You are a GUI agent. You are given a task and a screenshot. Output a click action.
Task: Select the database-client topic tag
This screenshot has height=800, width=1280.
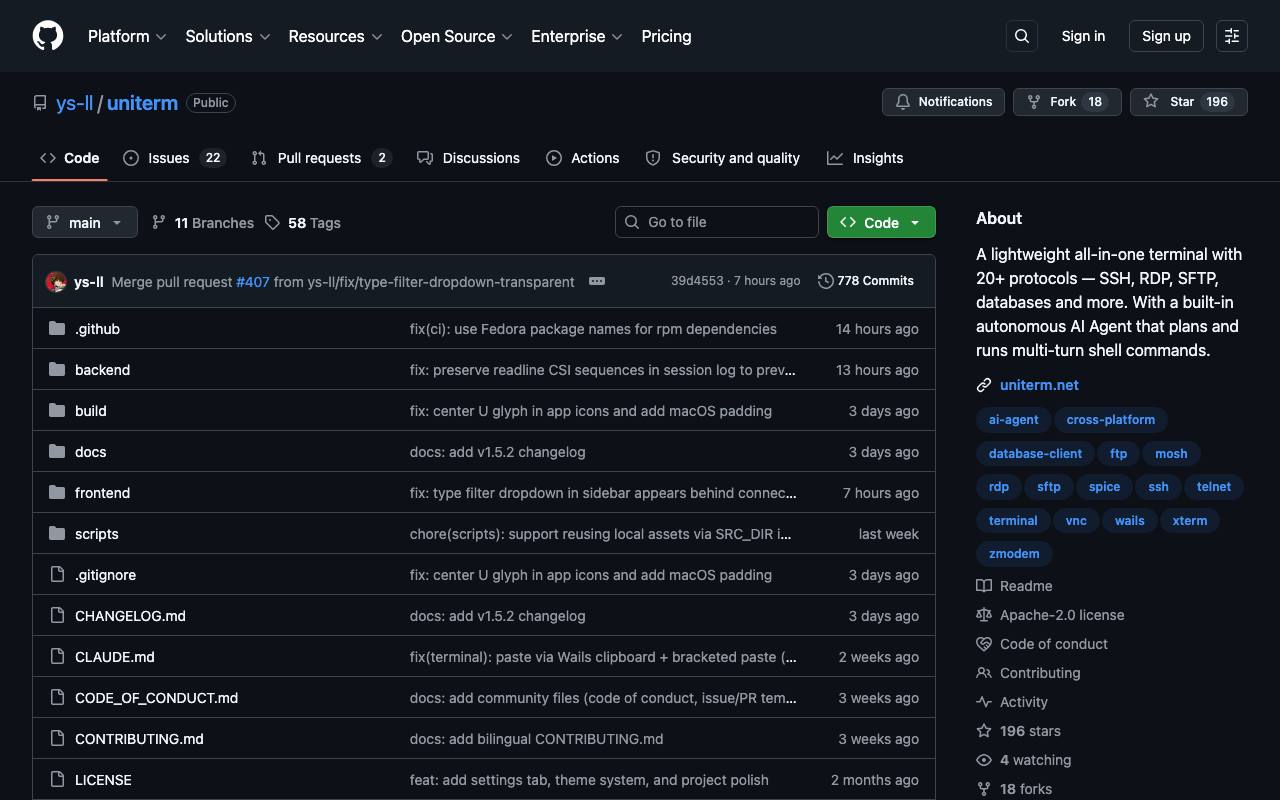1035,454
